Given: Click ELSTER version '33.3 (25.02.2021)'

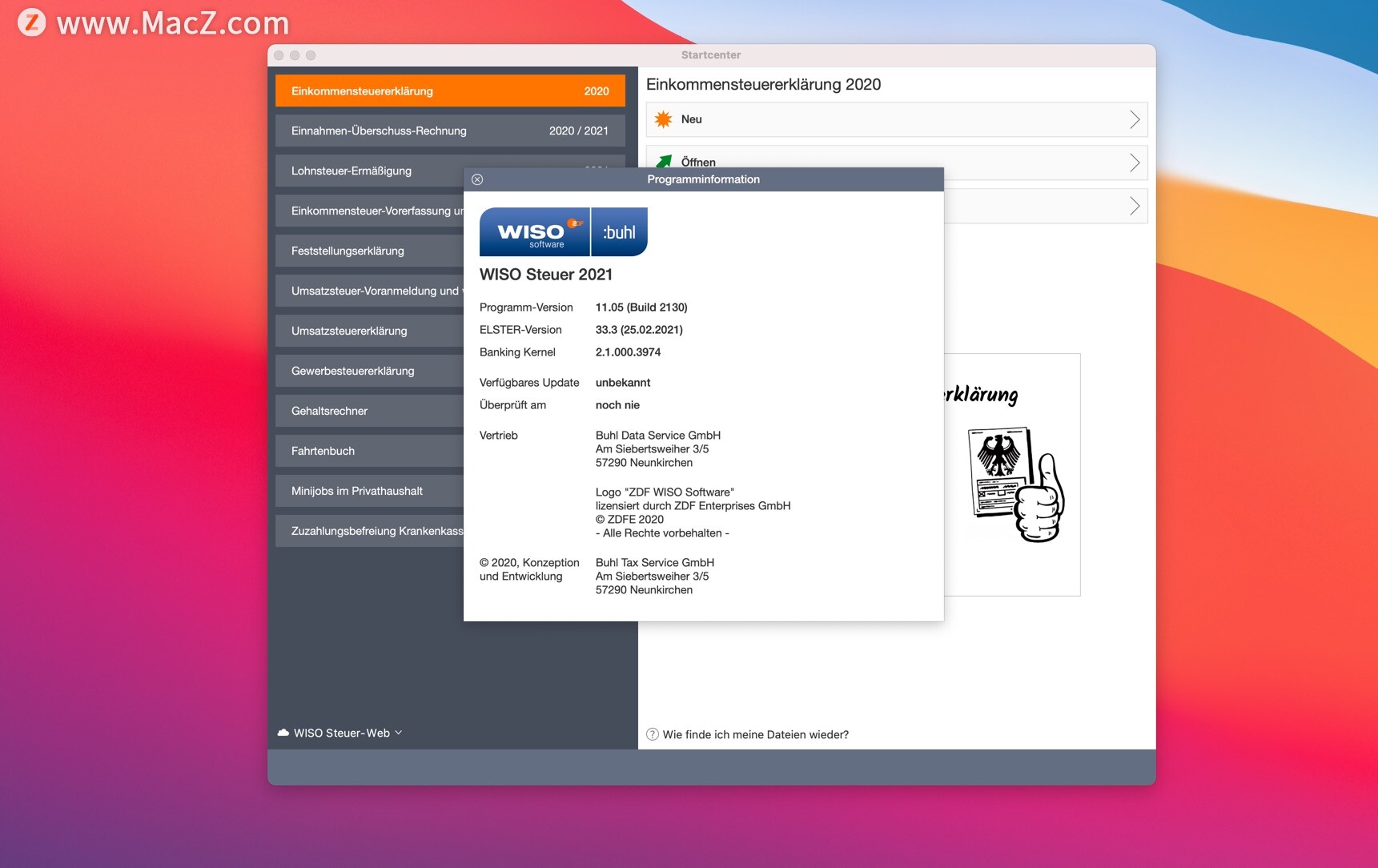Looking at the screenshot, I should (639, 330).
